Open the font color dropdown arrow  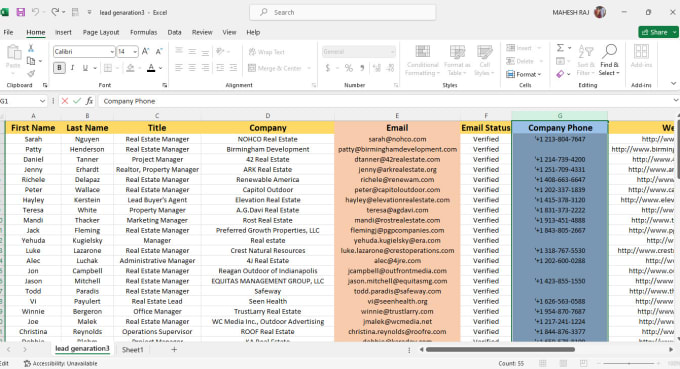(161, 68)
